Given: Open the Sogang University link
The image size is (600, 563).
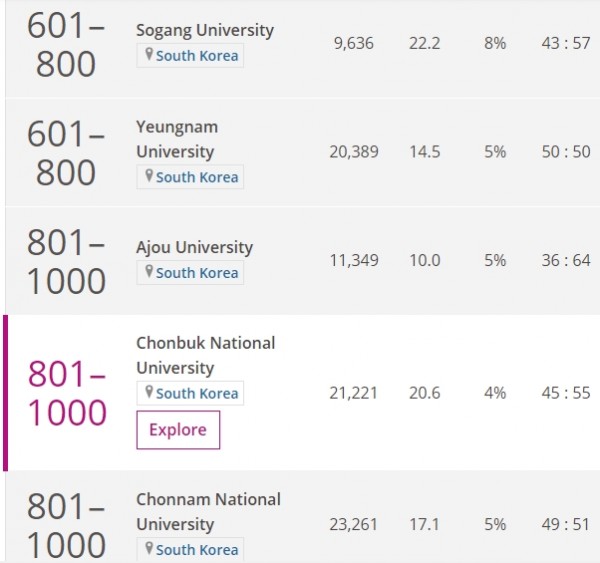Looking at the screenshot, I should [x=205, y=31].
